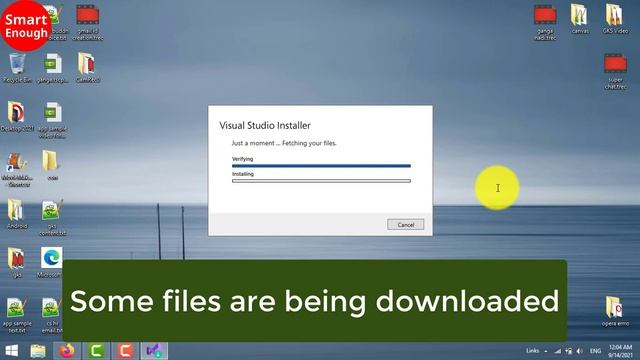This screenshot has width=640, height=360.
Task: Cancel the Visual Studio Installer
Action: pyautogui.click(x=405, y=224)
